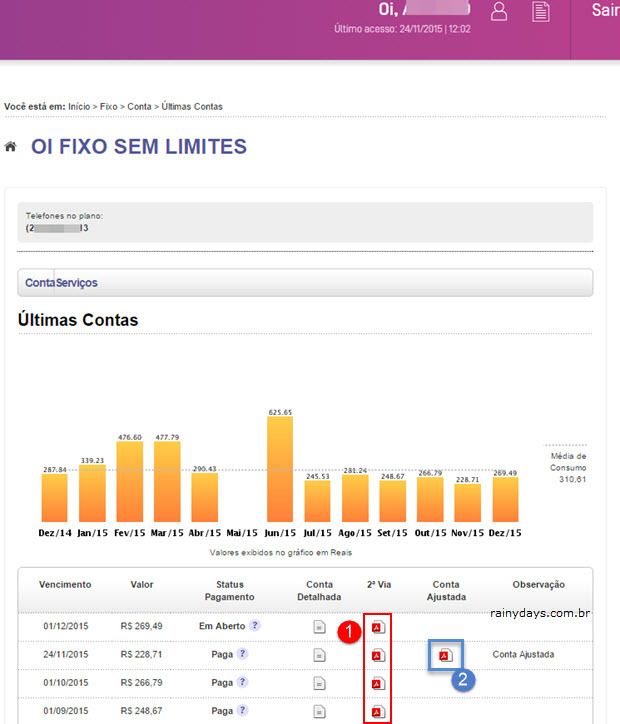The image size is (620, 724).
Task: Click the Dez/15 bar in the chart
Action: pos(506,500)
